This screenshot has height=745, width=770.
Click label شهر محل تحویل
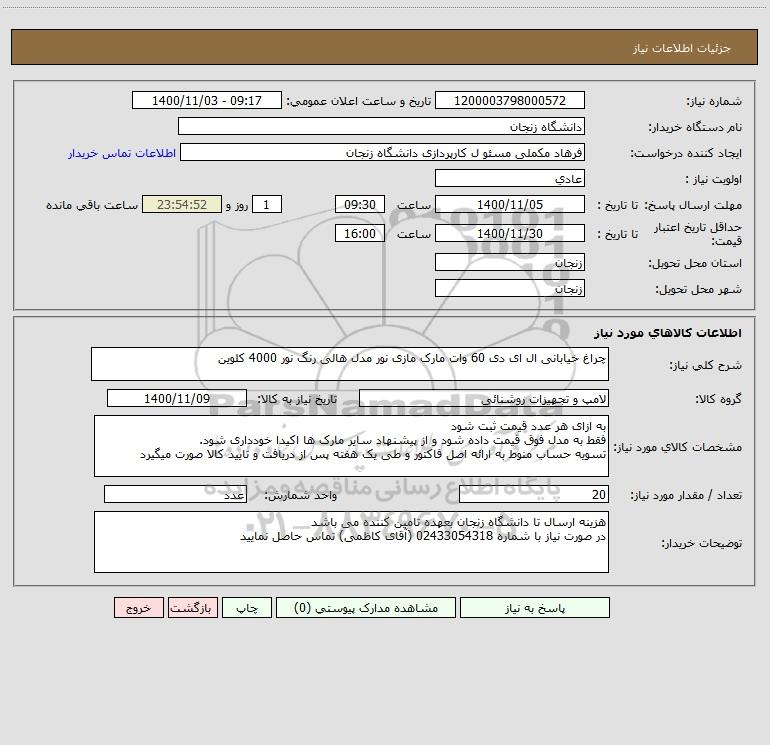699,289
